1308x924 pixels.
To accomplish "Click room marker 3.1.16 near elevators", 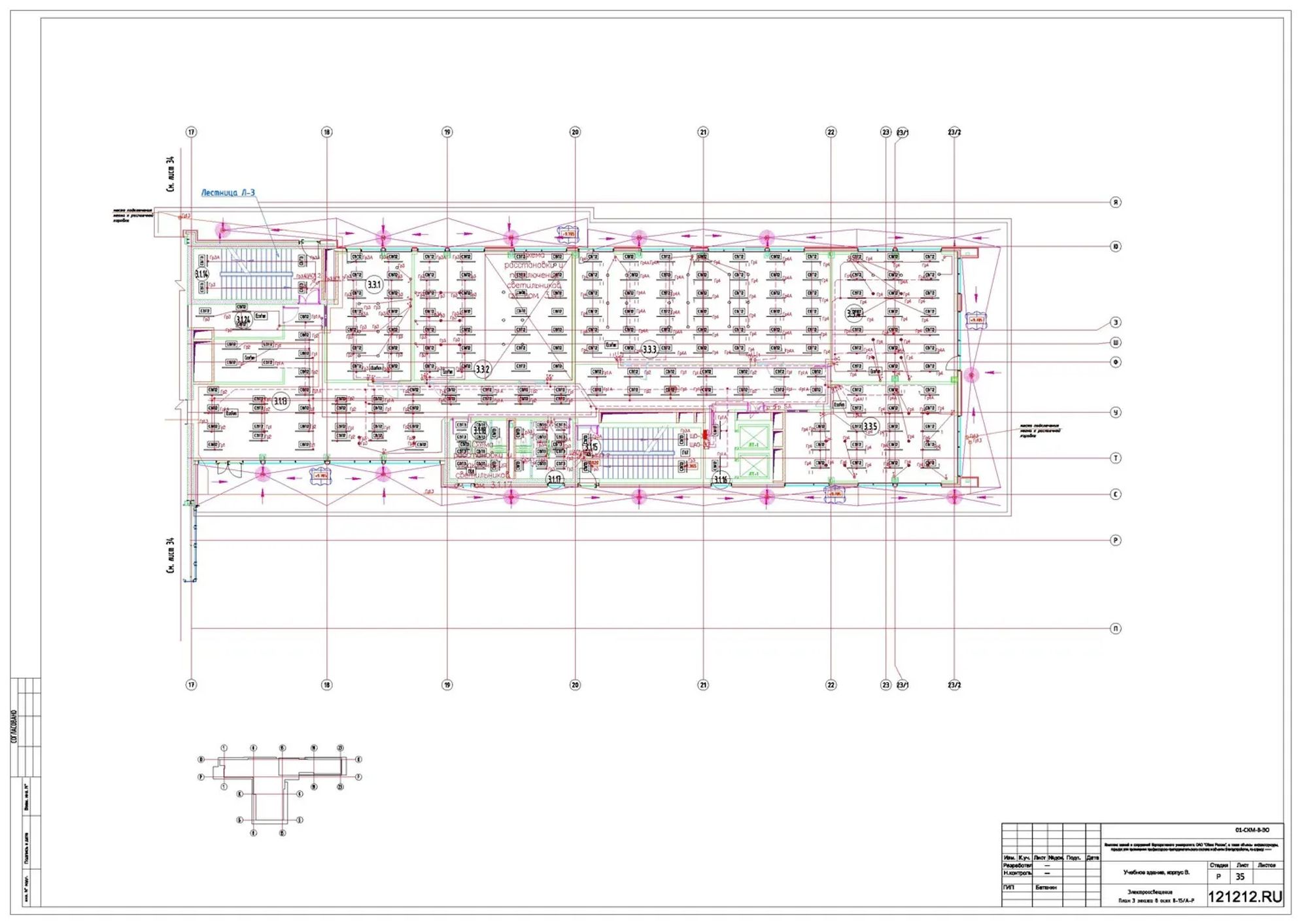I will click(720, 479).
